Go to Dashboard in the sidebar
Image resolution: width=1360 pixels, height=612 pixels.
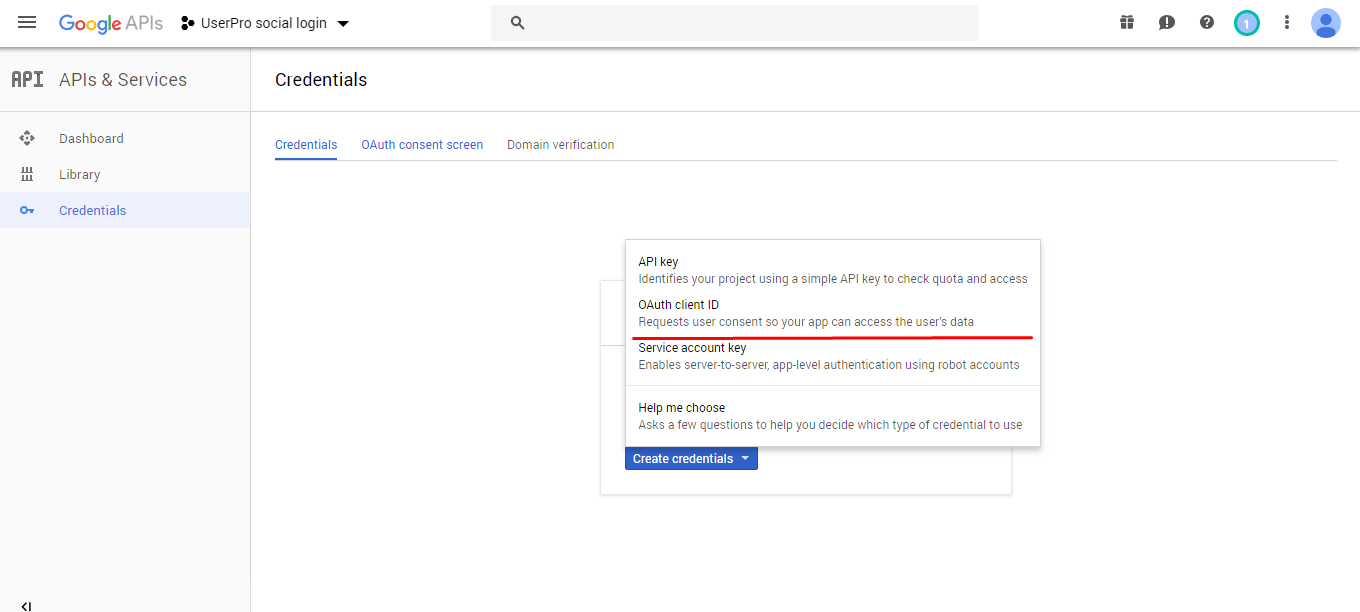coord(91,139)
